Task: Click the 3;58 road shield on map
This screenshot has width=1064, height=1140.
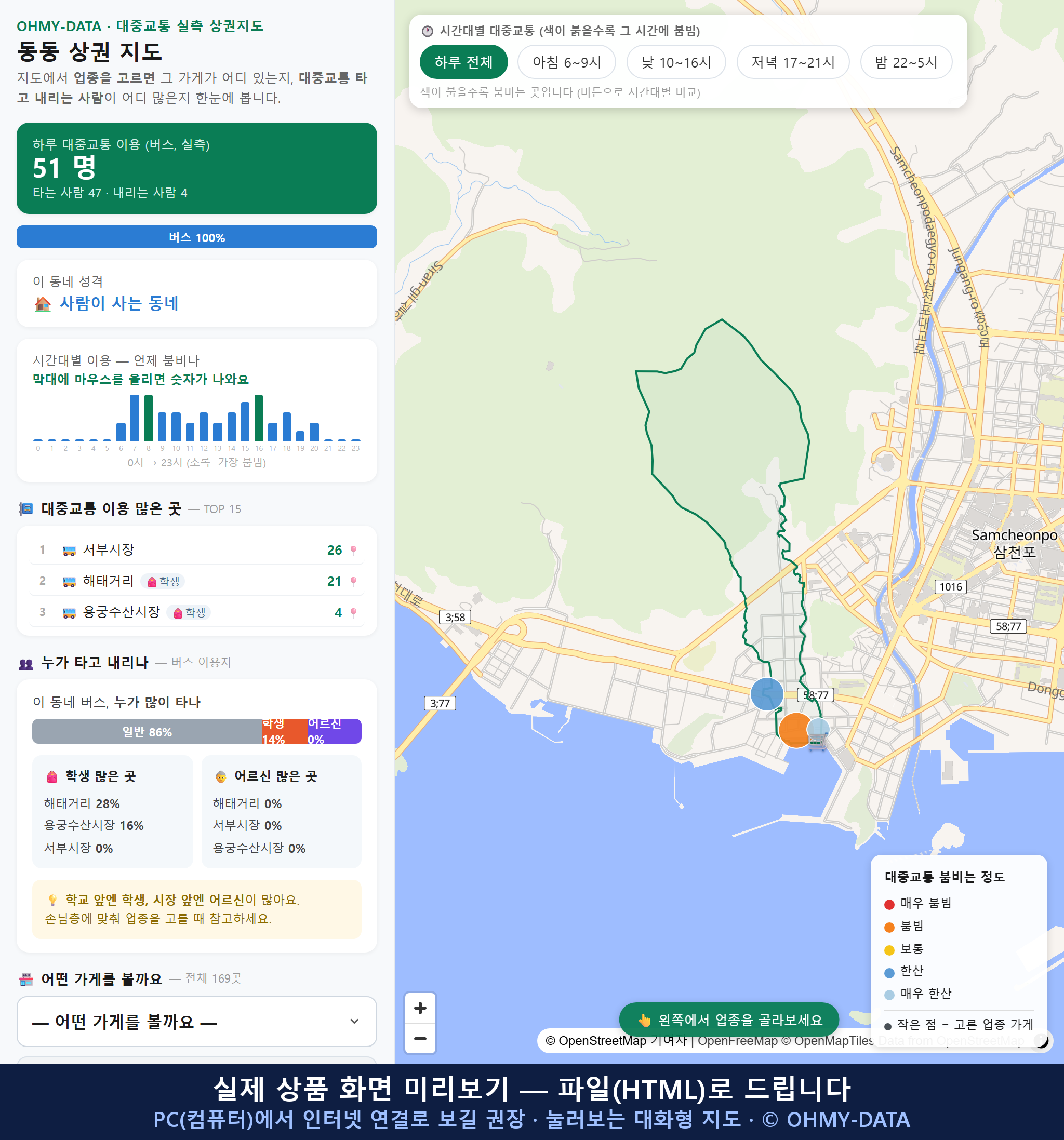Action: click(x=456, y=617)
